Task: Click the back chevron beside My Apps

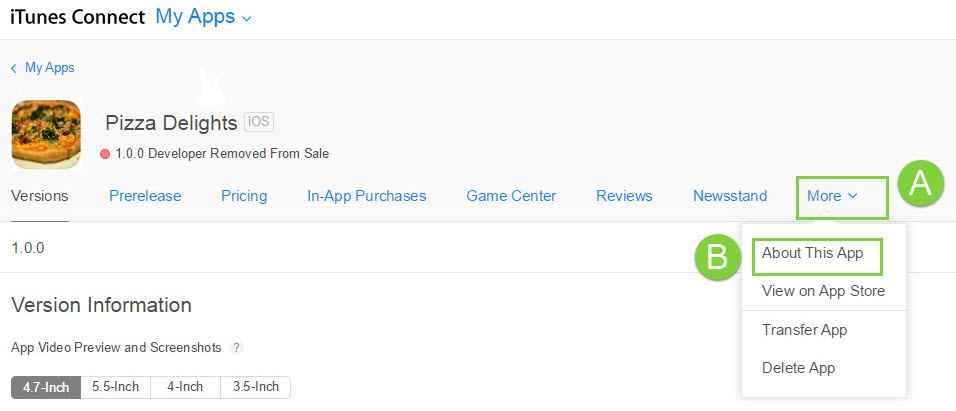Action: pyautogui.click(x=14, y=68)
